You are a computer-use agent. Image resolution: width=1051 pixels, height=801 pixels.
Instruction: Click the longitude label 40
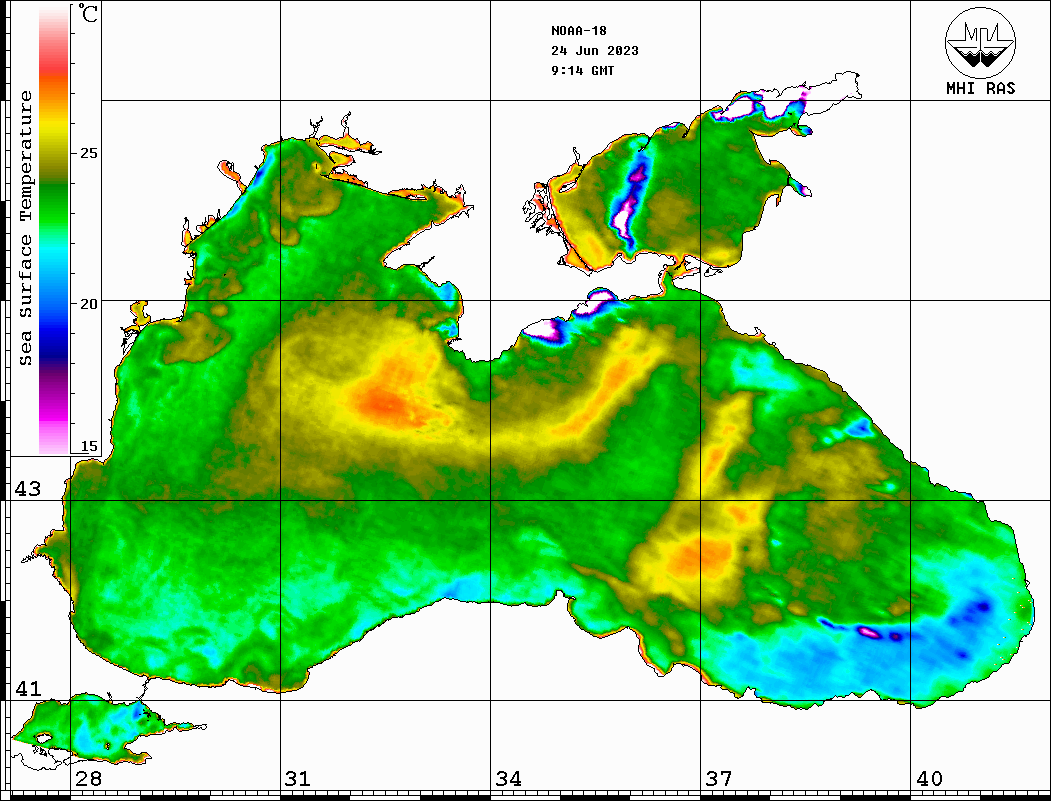929,779
